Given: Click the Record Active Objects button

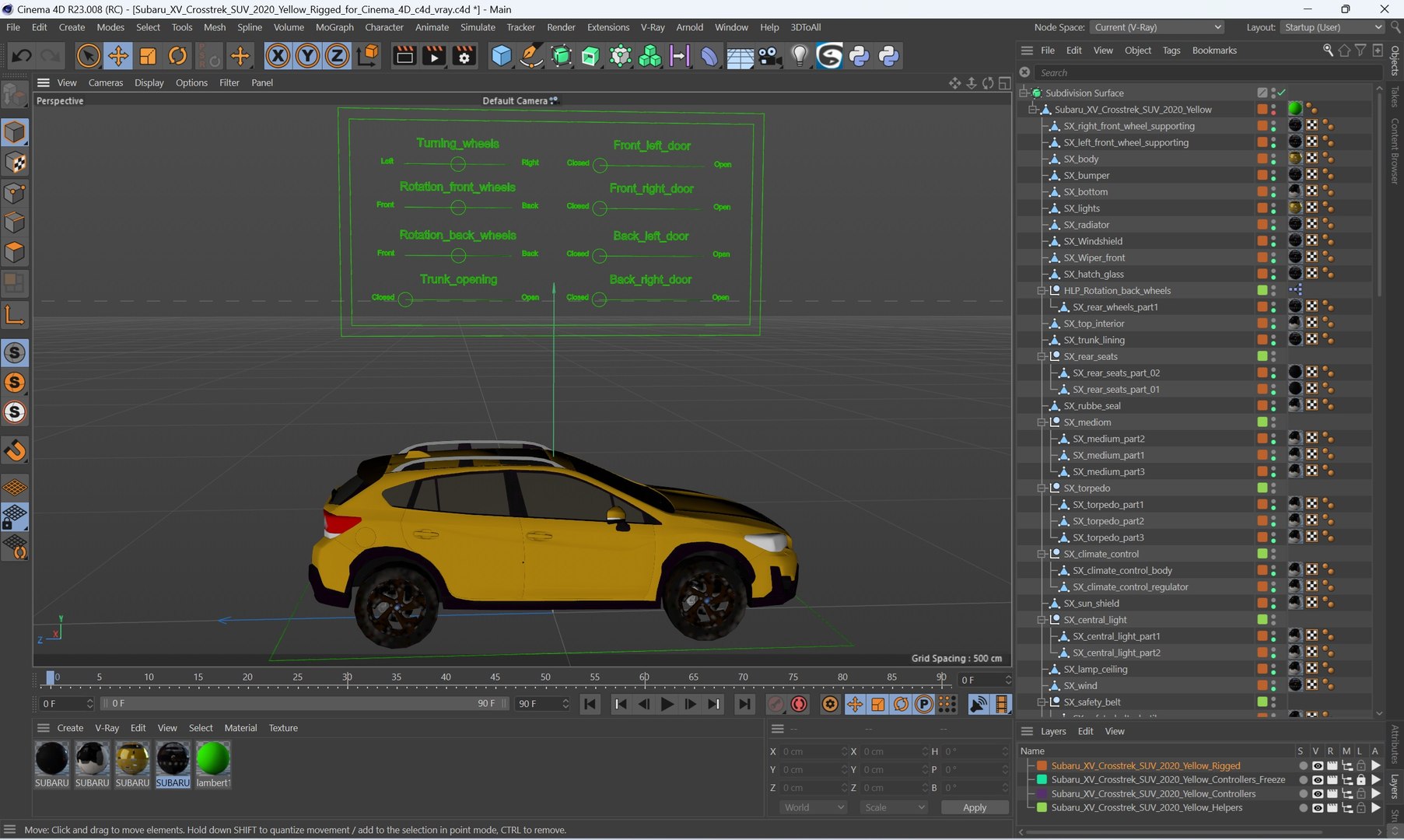Looking at the screenshot, I should 776,704.
